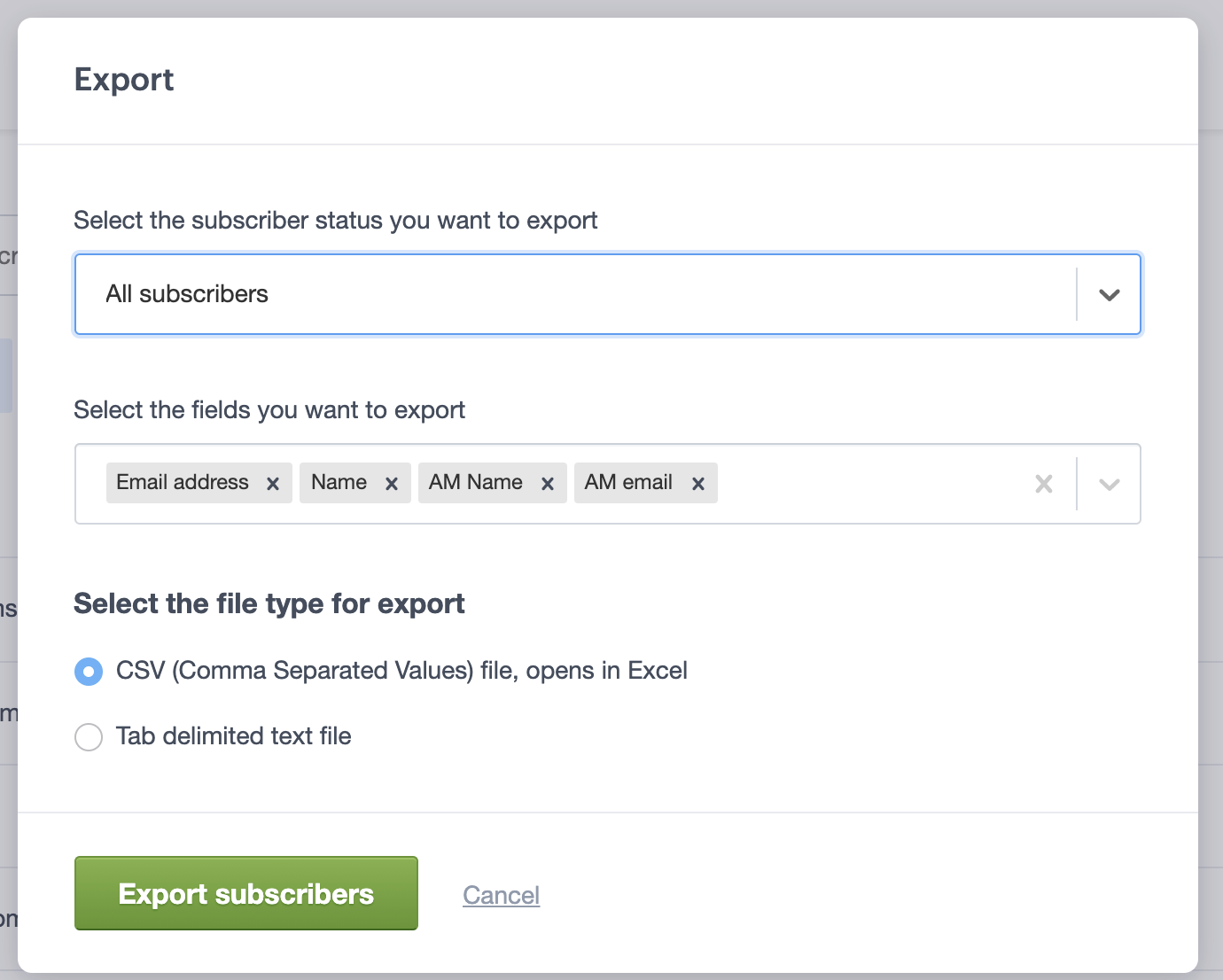
Task: Enable CSV export that opens in Excel
Action: pos(89,671)
